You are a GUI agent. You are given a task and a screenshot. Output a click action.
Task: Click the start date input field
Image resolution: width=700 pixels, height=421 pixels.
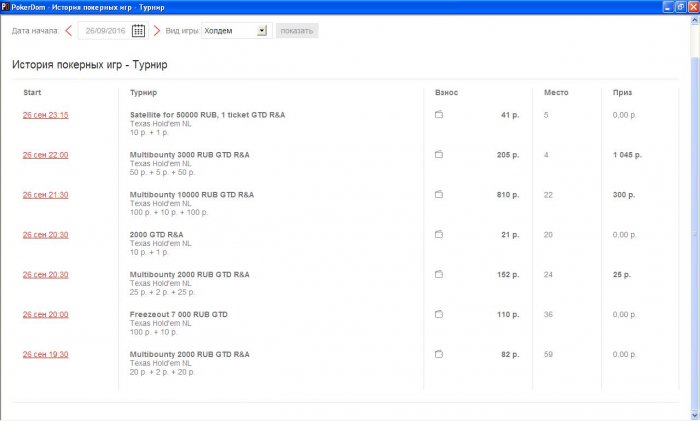click(x=105, y=30)
